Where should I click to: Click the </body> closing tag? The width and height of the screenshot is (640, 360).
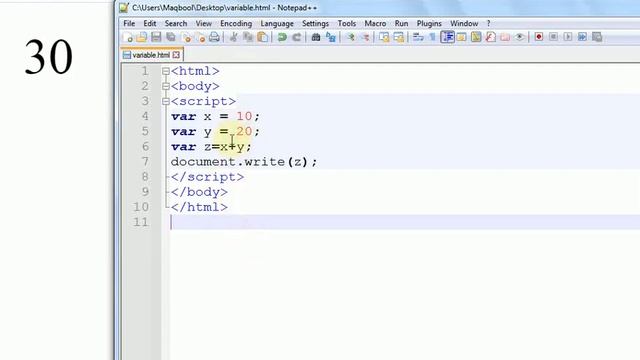pyautogui.click(x=199, y=192)
